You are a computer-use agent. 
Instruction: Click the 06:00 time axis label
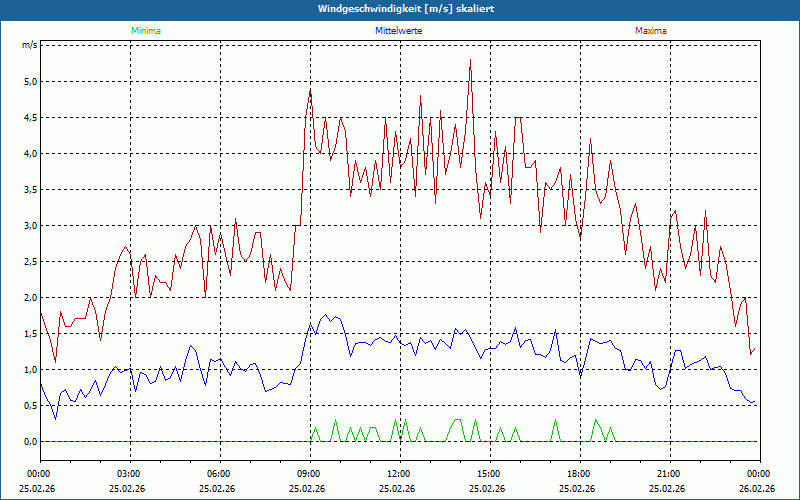219,474
